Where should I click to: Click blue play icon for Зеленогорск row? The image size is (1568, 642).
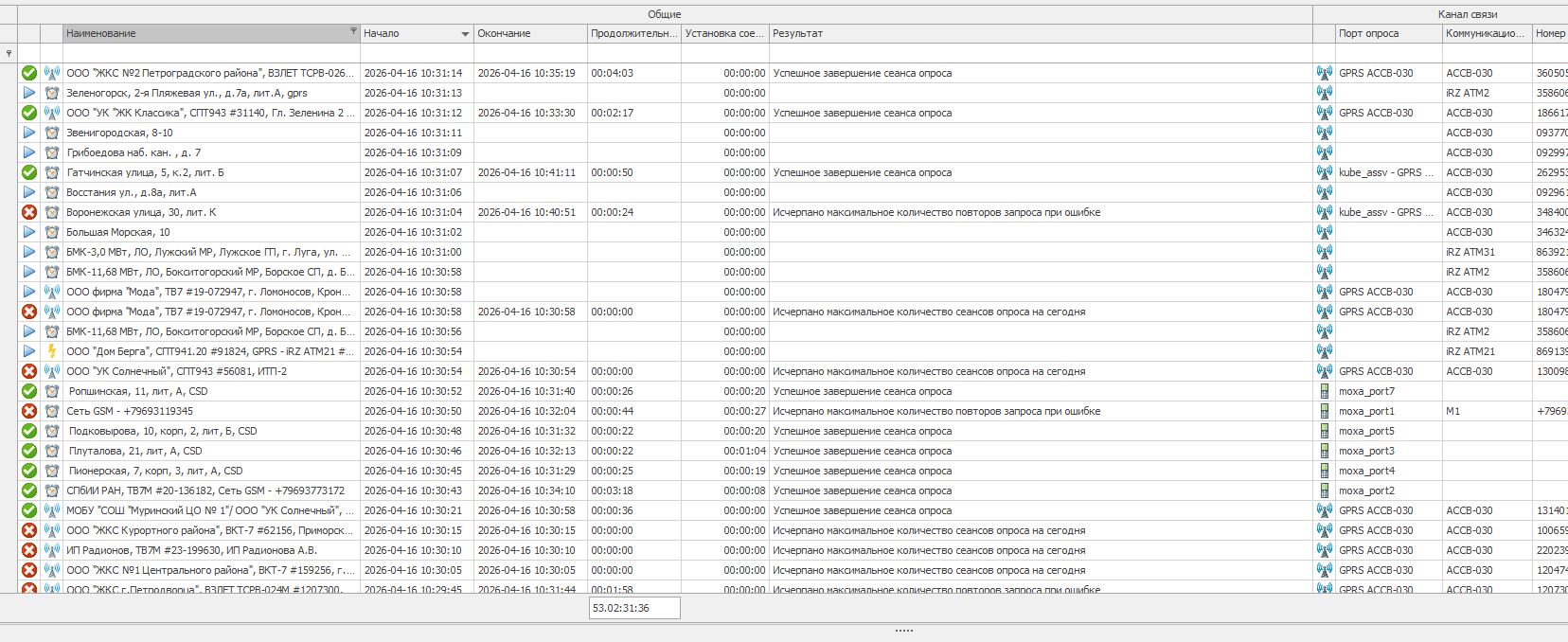point(29,93)
